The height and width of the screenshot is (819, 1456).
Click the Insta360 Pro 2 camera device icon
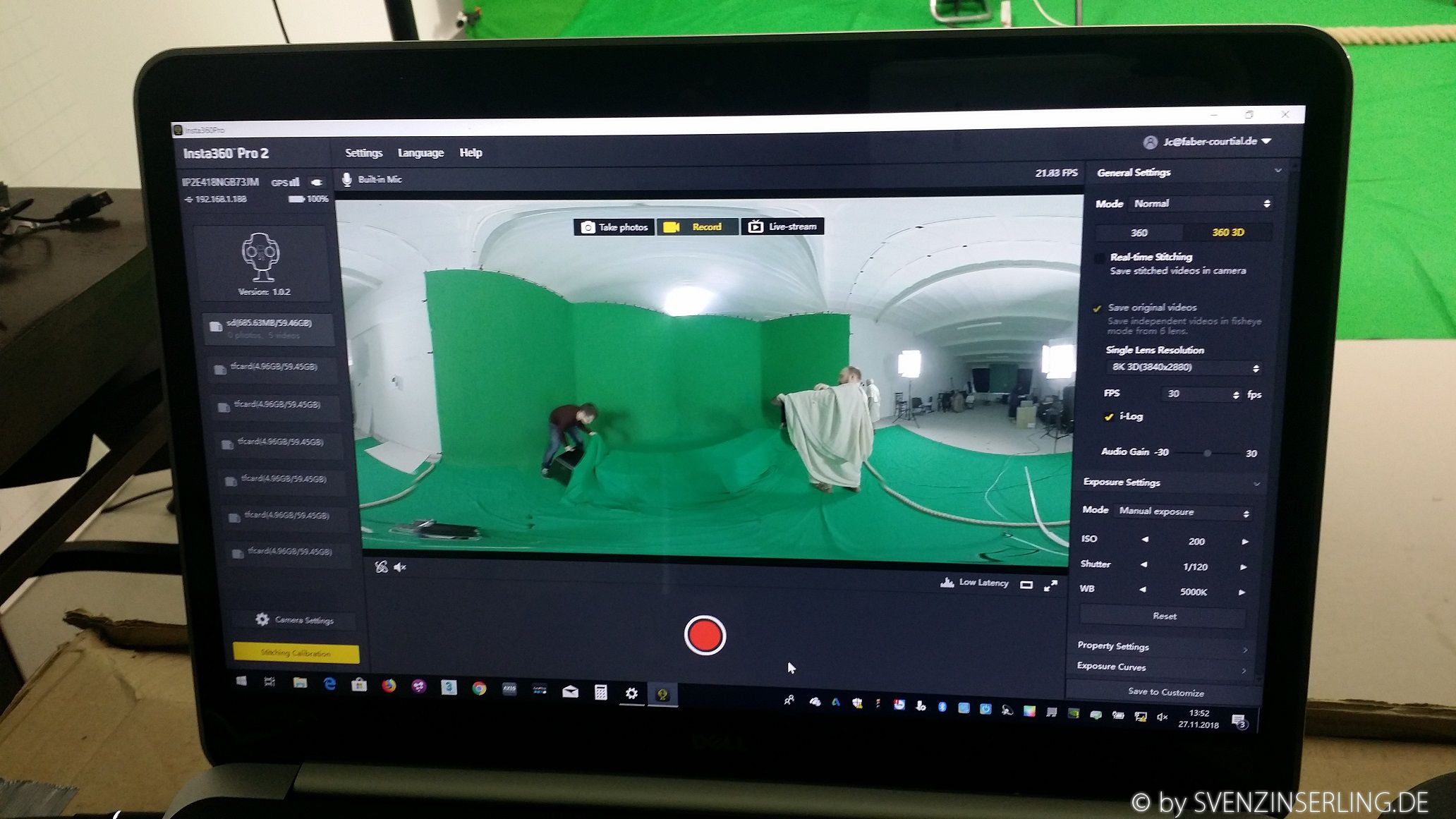[261, 257]
